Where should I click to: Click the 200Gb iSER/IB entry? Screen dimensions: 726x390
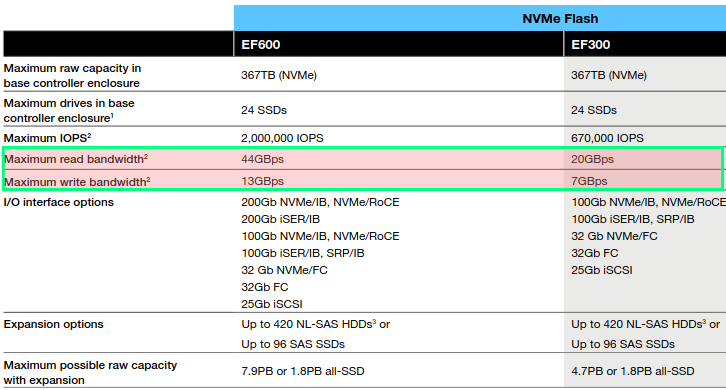(x=280, y=219)
